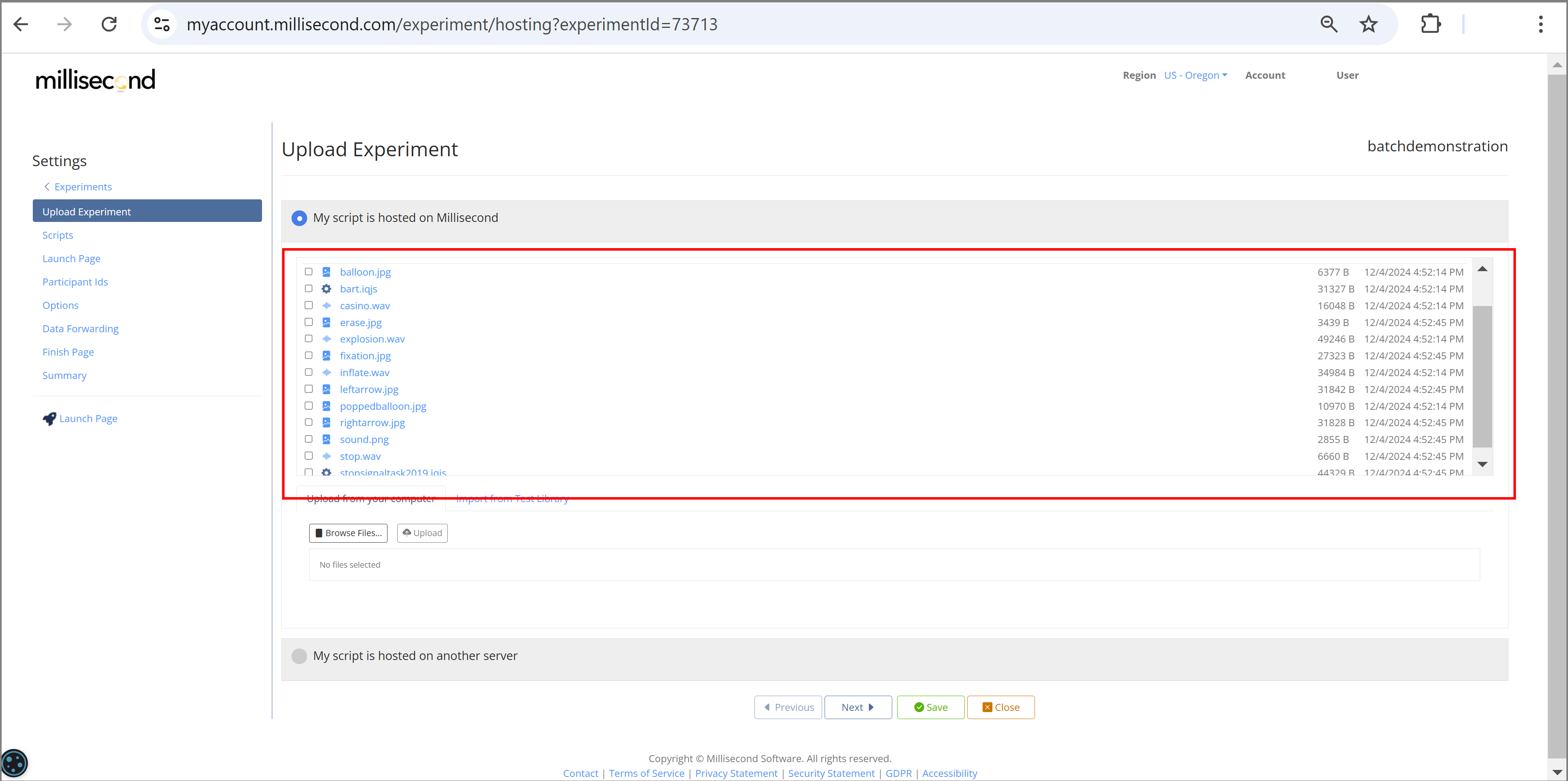Open the poppedballoon.jpg file link
1568x781 pixels.
click(x=383, y=406)
